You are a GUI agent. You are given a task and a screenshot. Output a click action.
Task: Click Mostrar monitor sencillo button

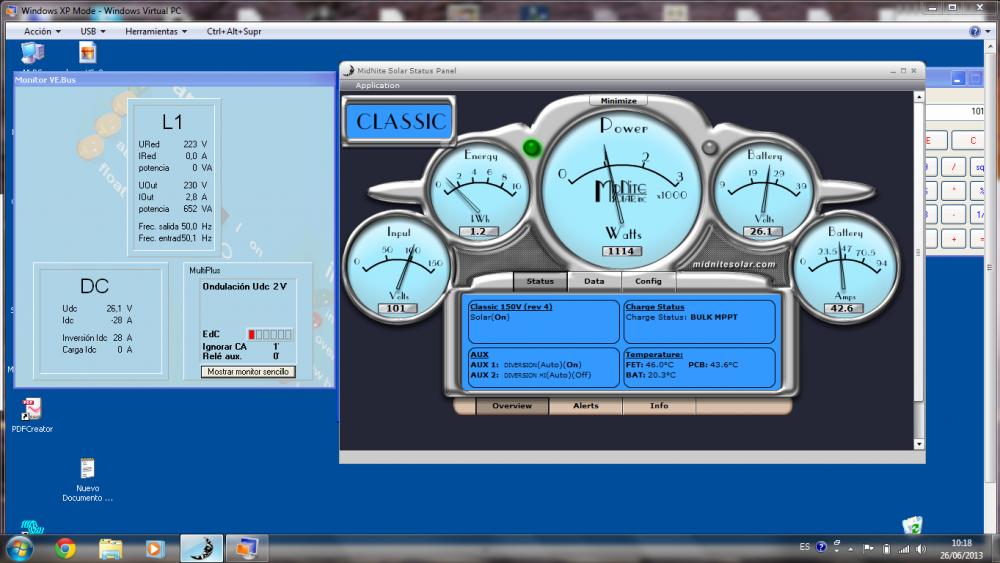point(248,372)
